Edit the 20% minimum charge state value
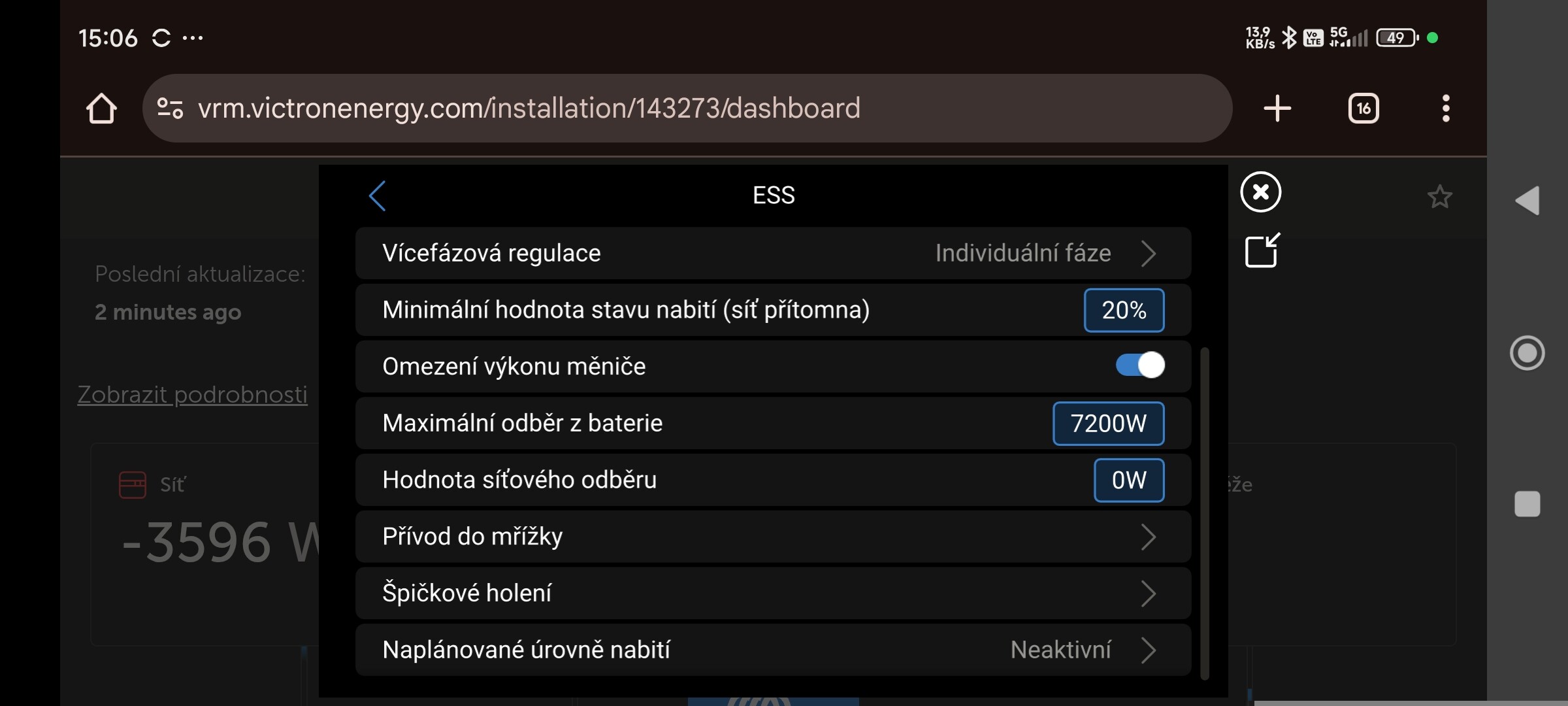 click(x=1124, y=310)
